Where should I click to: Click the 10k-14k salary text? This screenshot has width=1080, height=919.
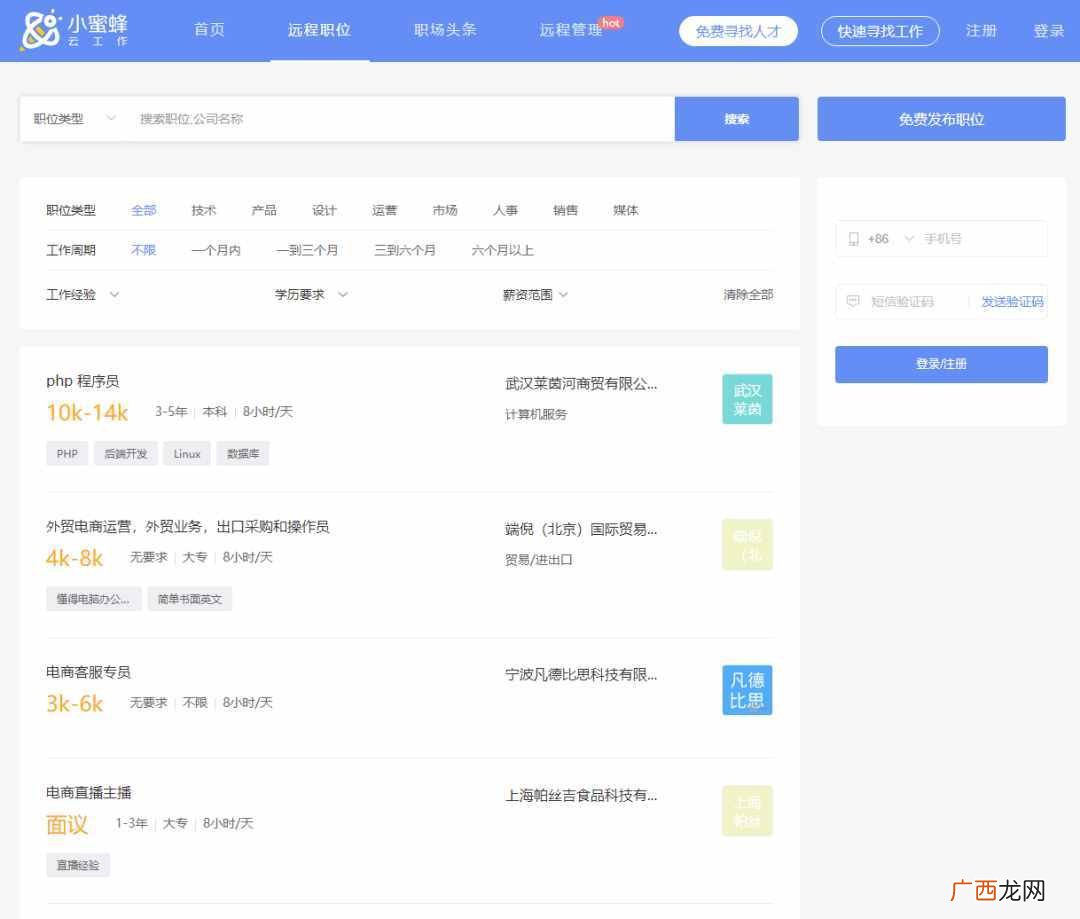click(87, 413)
